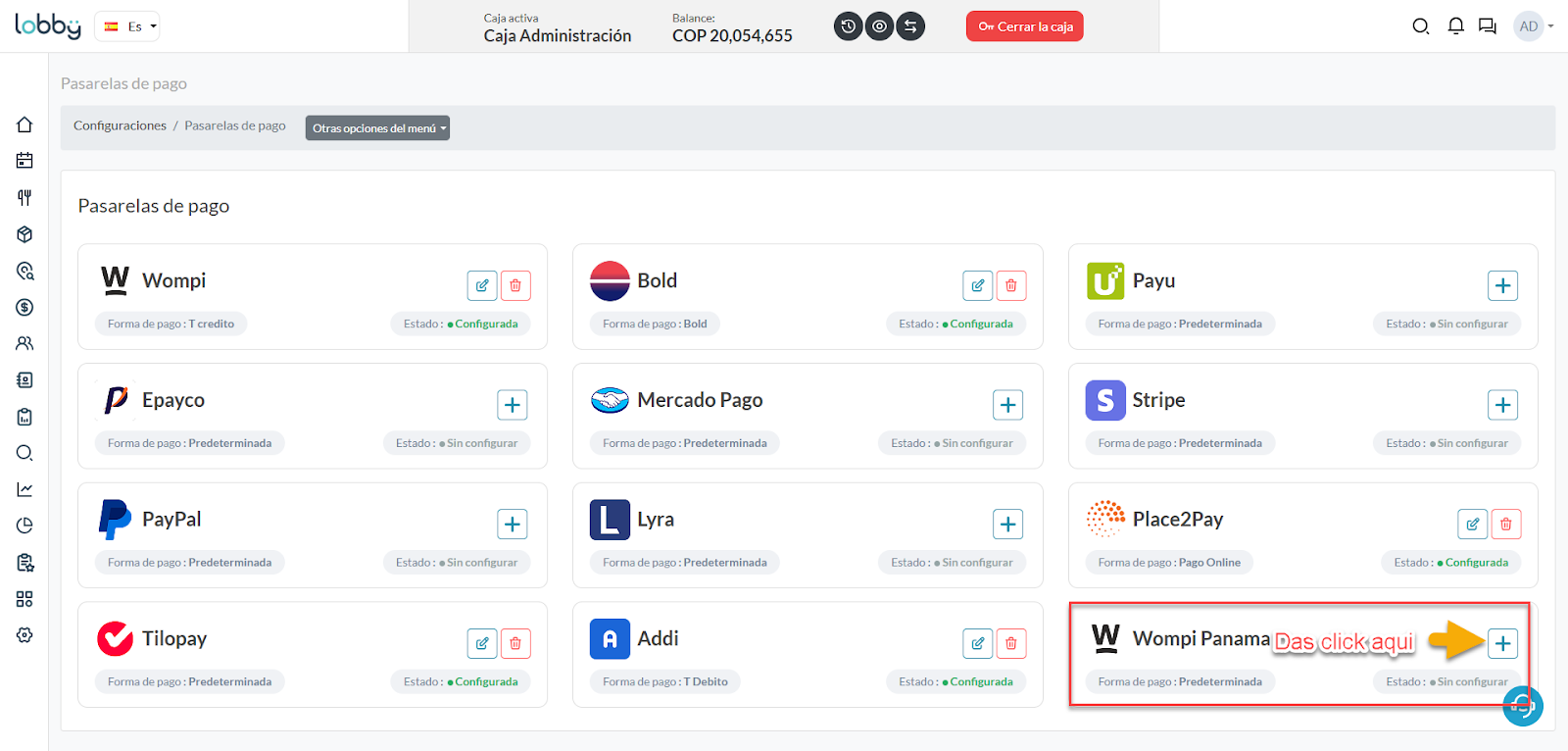Expand the Es language dropdown

127,26
